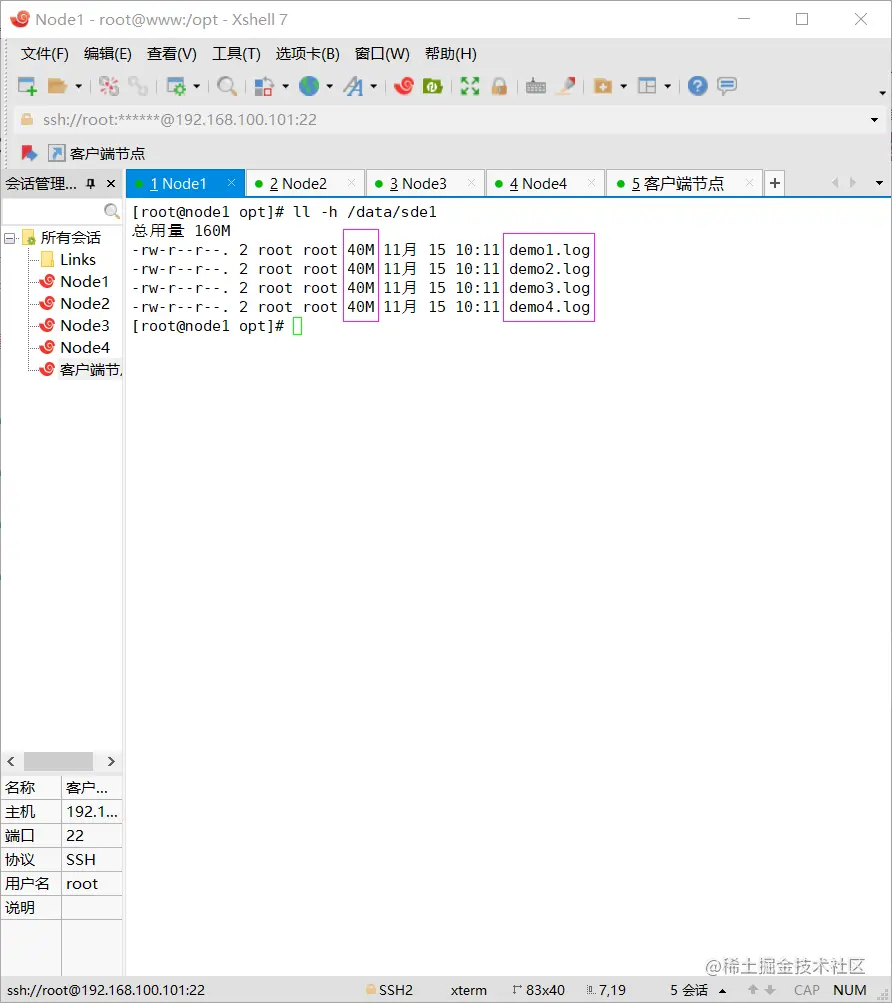Select Node3 in the session tree
This screenshot has width=892, height=1003.
click(84, 326)
